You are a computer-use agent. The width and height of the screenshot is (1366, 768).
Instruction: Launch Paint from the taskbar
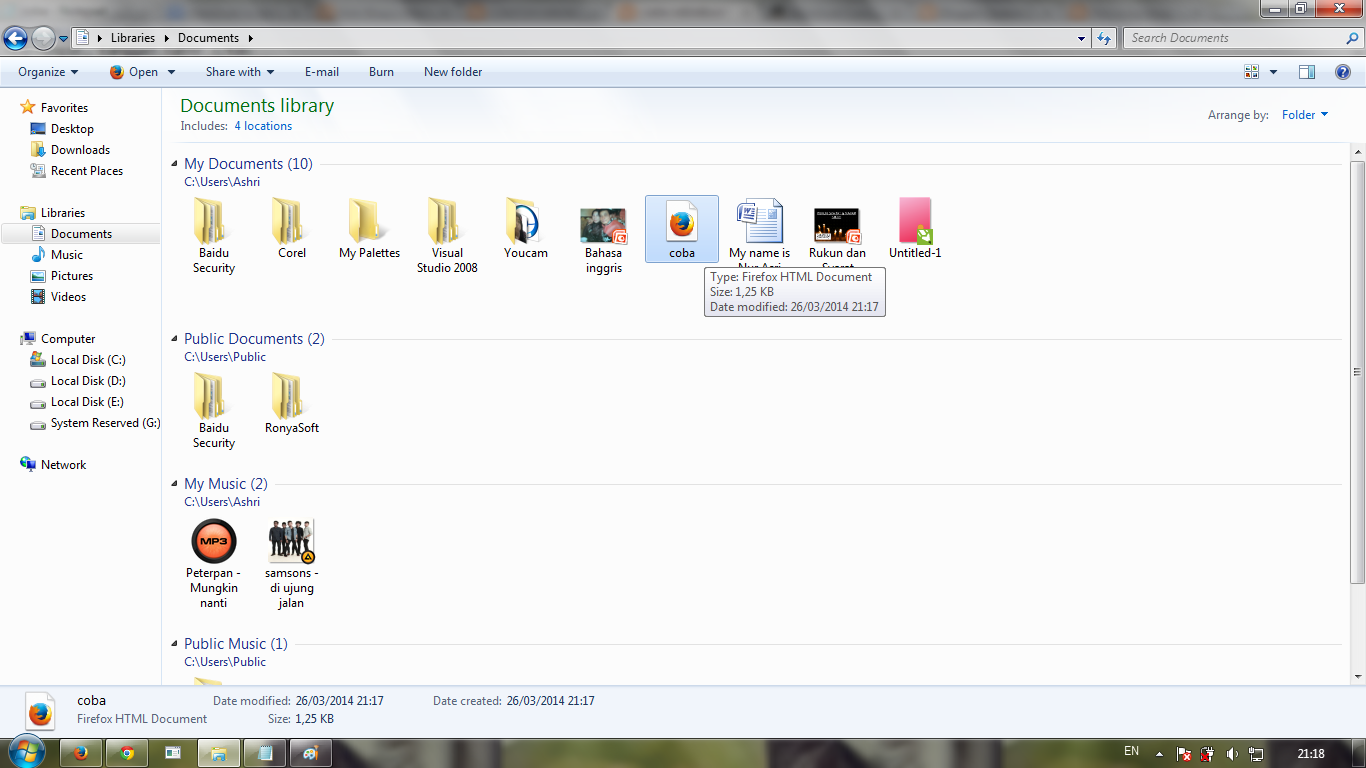click(x=310, y=752)
